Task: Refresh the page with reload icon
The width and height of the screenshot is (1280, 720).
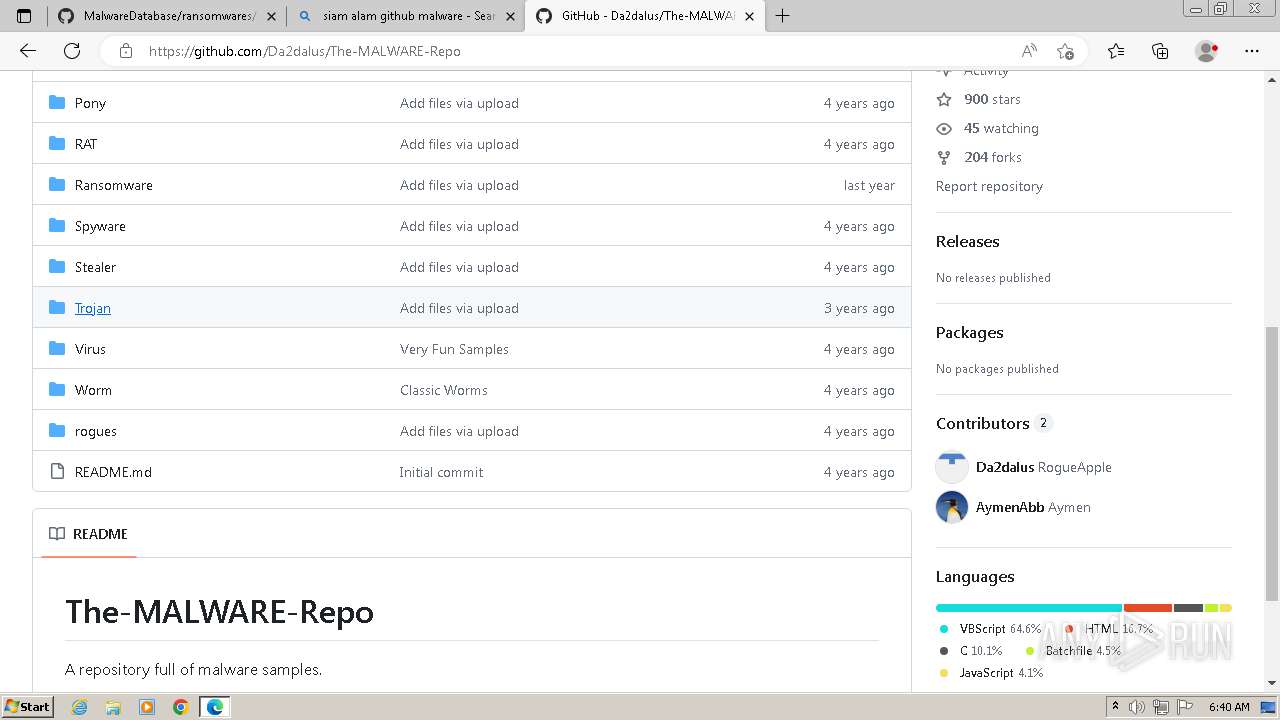Action: [x=72, y=51]
